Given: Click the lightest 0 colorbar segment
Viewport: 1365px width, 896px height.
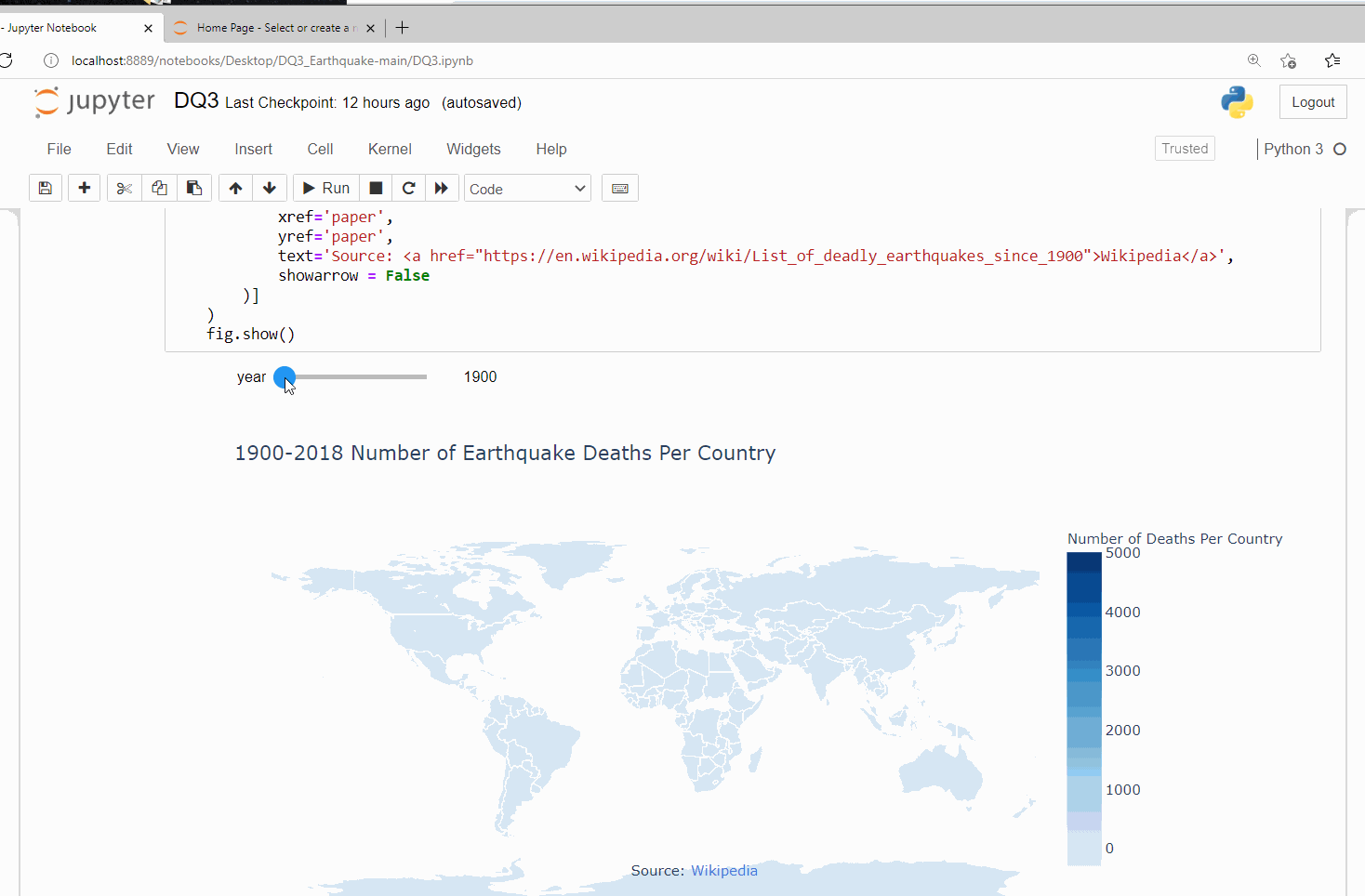Looking at the screenshot, I should (1084, 848).
